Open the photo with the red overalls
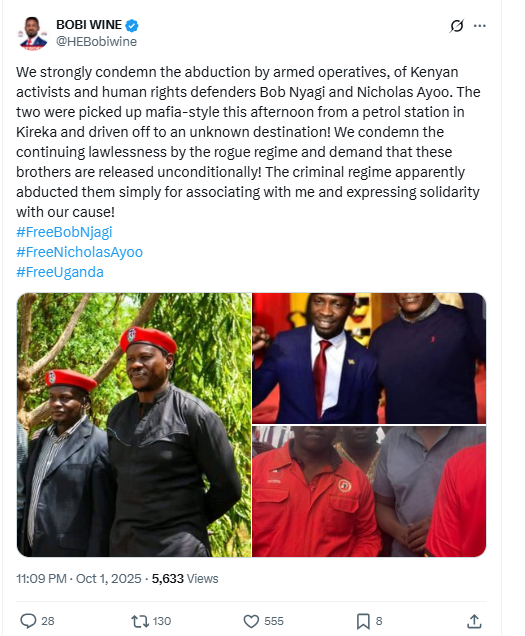 pos(369,491)
